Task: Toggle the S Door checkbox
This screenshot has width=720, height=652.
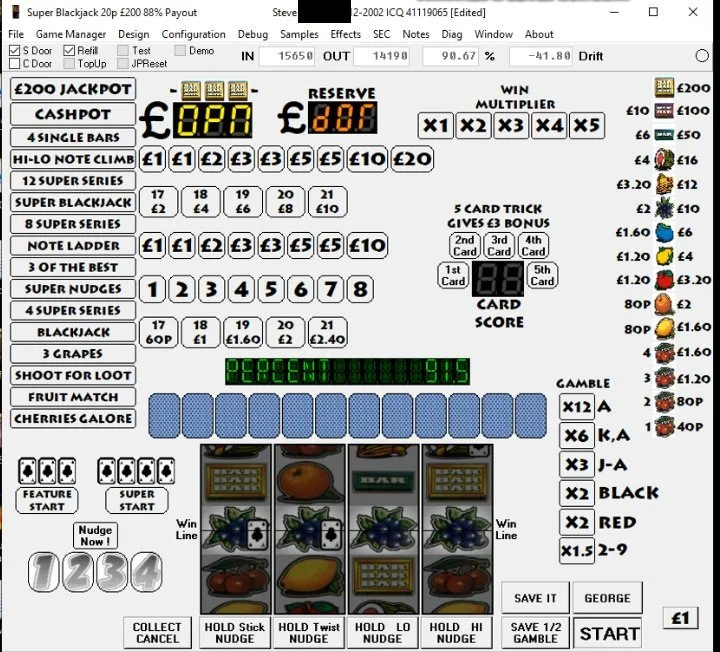Action: pos(15,51)
